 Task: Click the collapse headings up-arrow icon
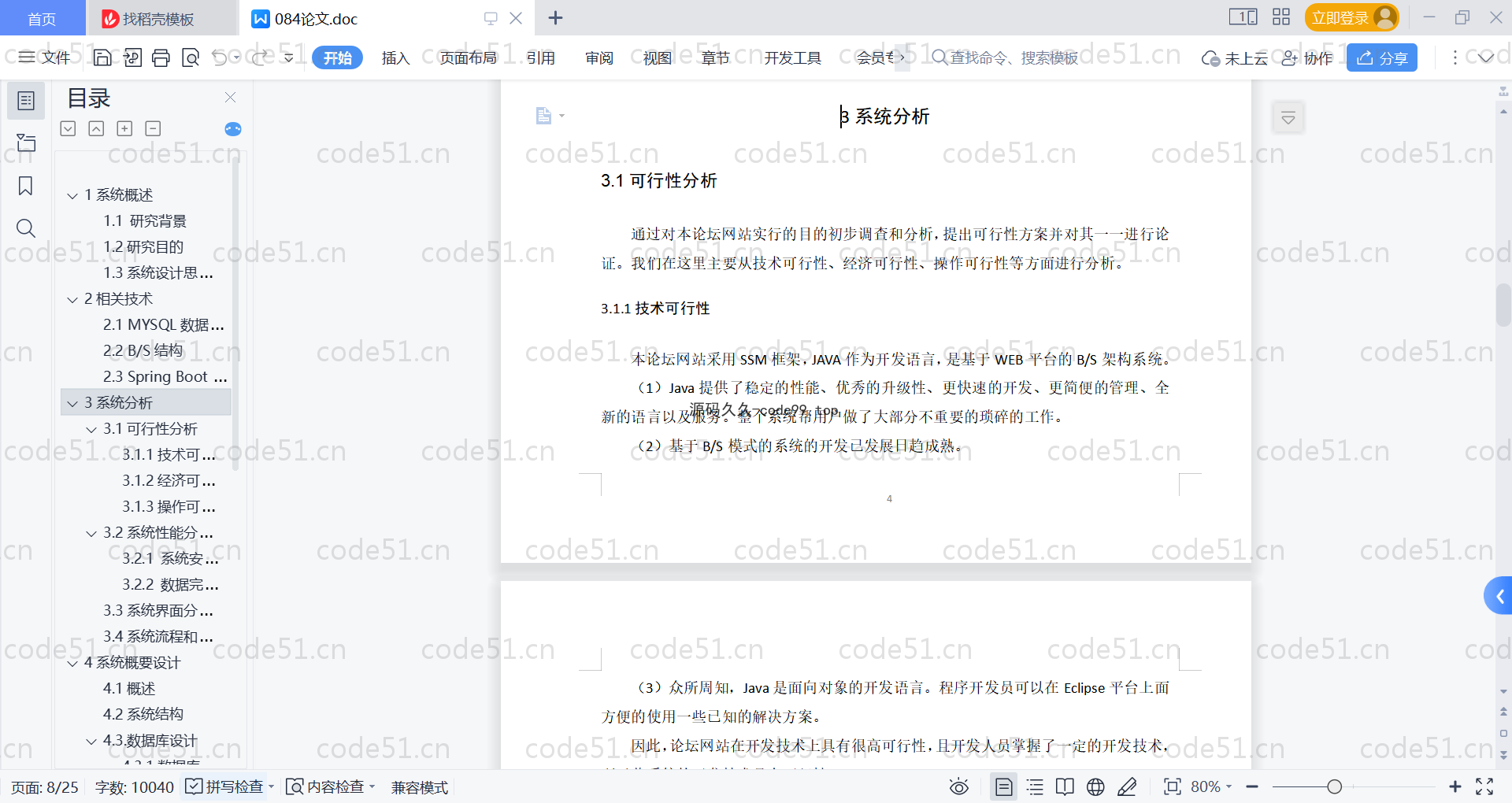coord(96,128)
